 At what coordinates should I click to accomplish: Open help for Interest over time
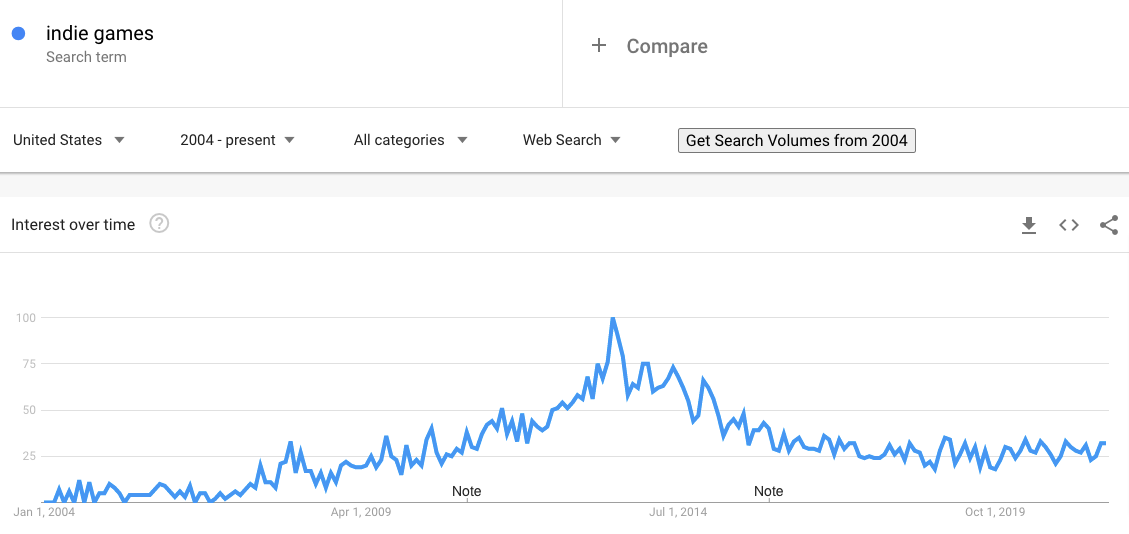tap(159, 224)
